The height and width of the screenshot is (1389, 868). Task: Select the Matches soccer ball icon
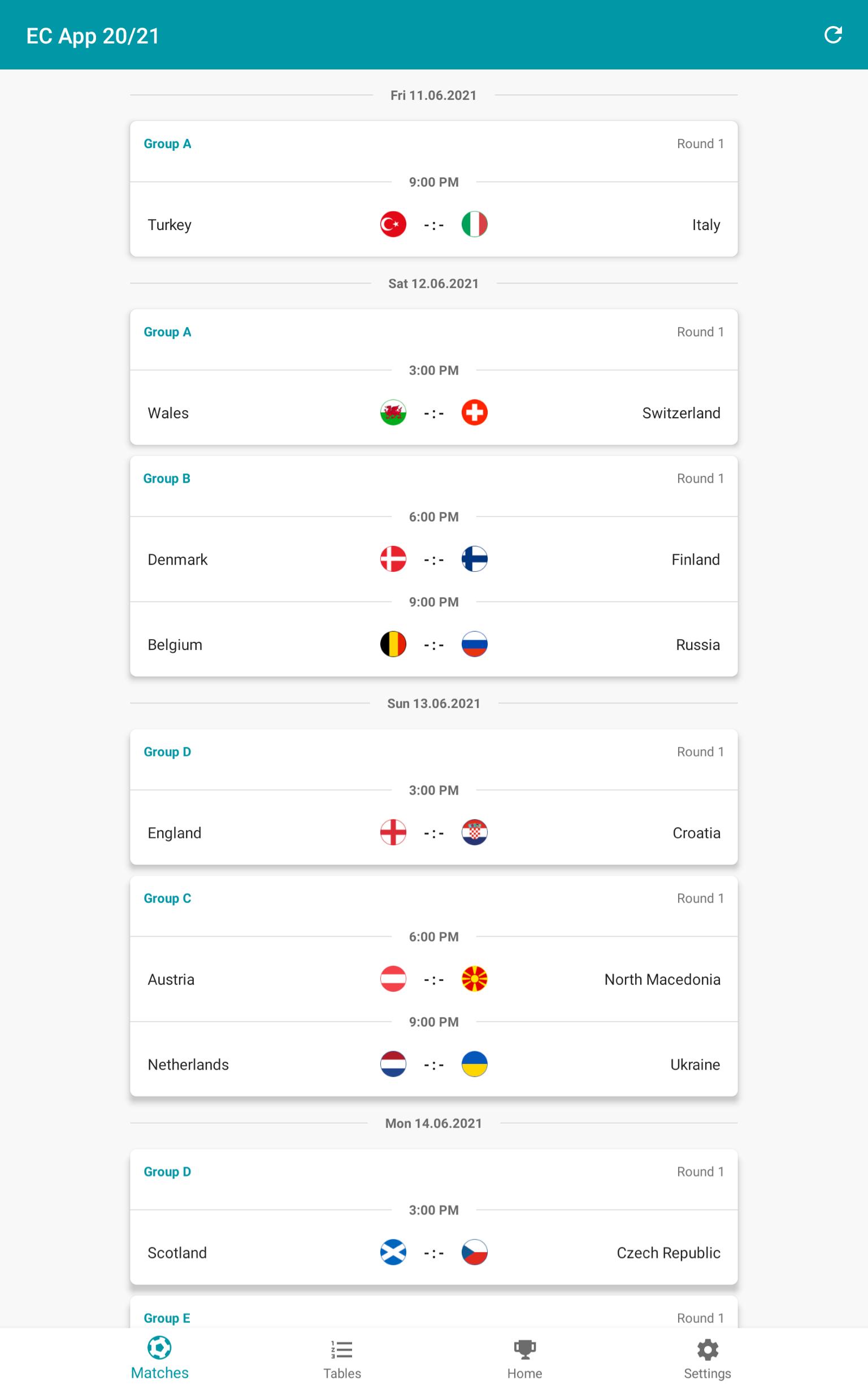(159, 1347)
